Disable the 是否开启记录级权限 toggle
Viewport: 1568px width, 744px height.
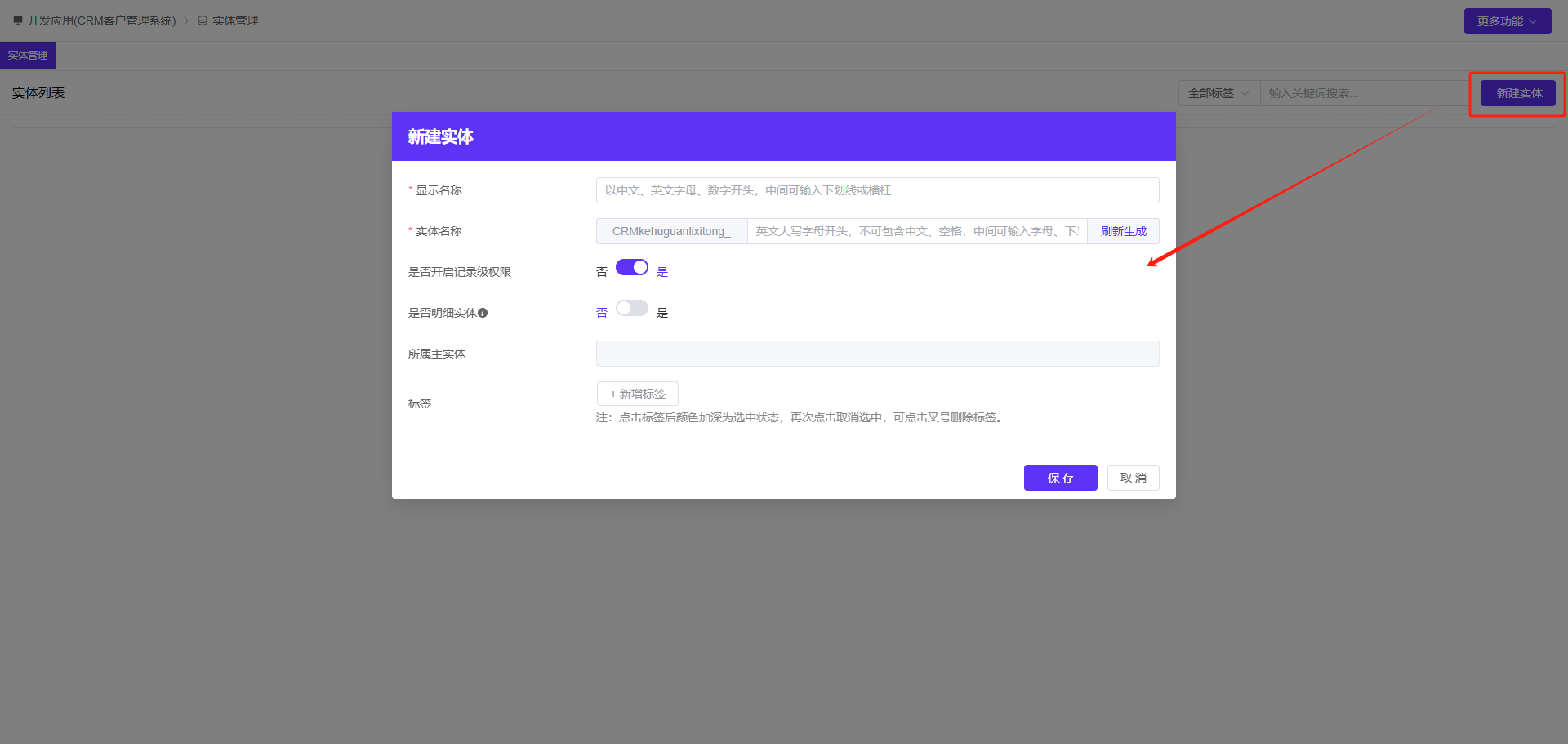point(631,267)
